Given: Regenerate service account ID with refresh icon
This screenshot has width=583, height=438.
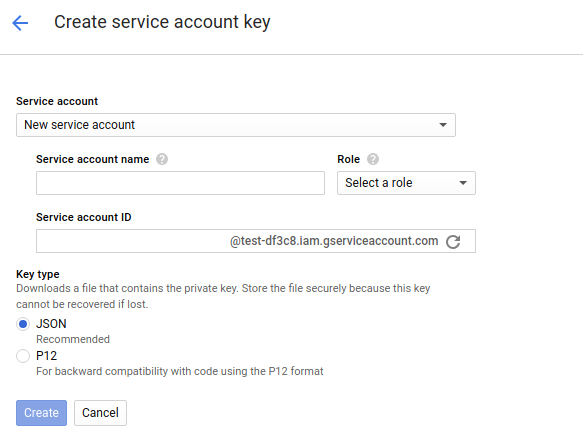Looking at the screenshot, I should (453, 241).
